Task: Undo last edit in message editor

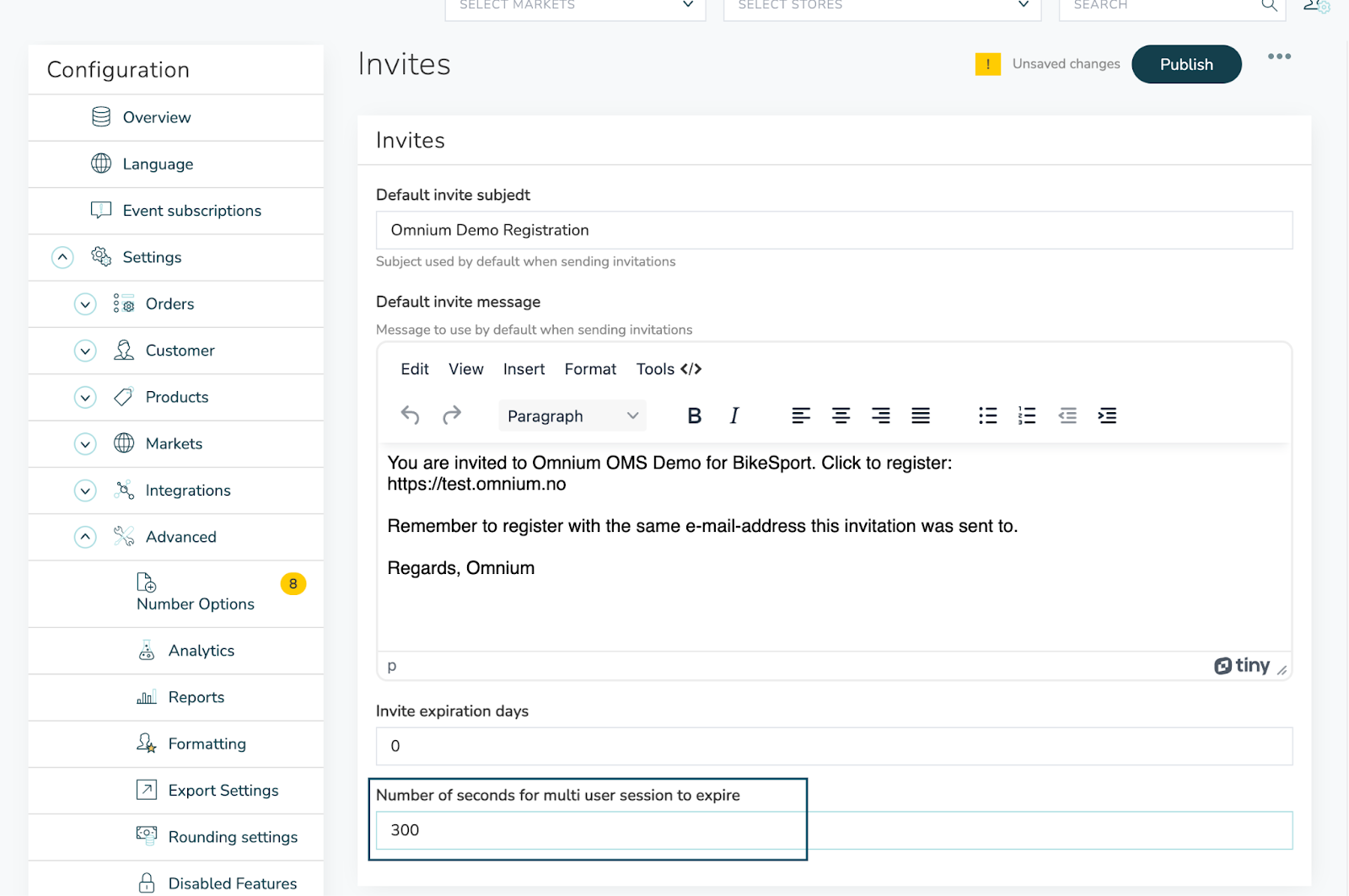Action: [411, 415]
